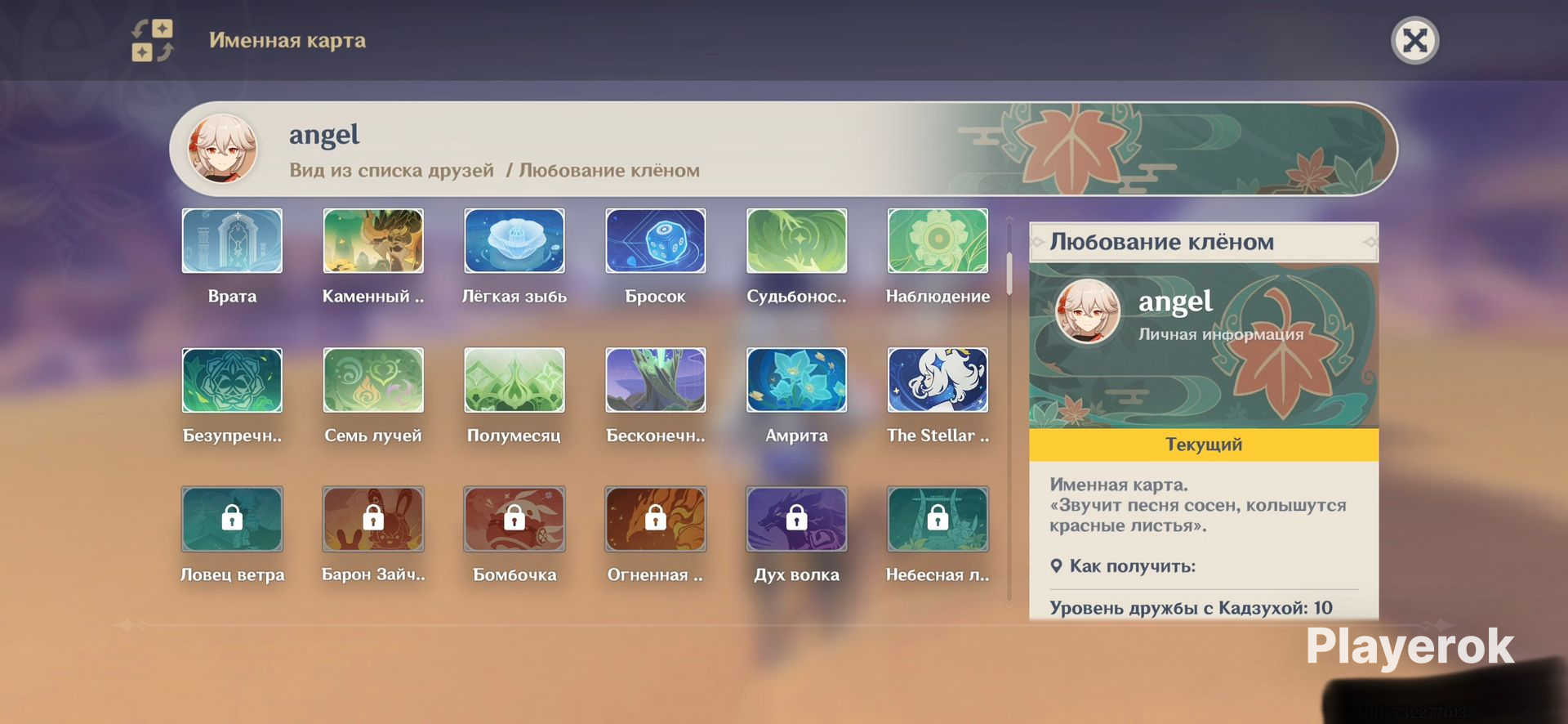The height and width of the screenshot is (724, 1568).
Task: Click the namecard list scrollbar
Action: click(1009, 274)
